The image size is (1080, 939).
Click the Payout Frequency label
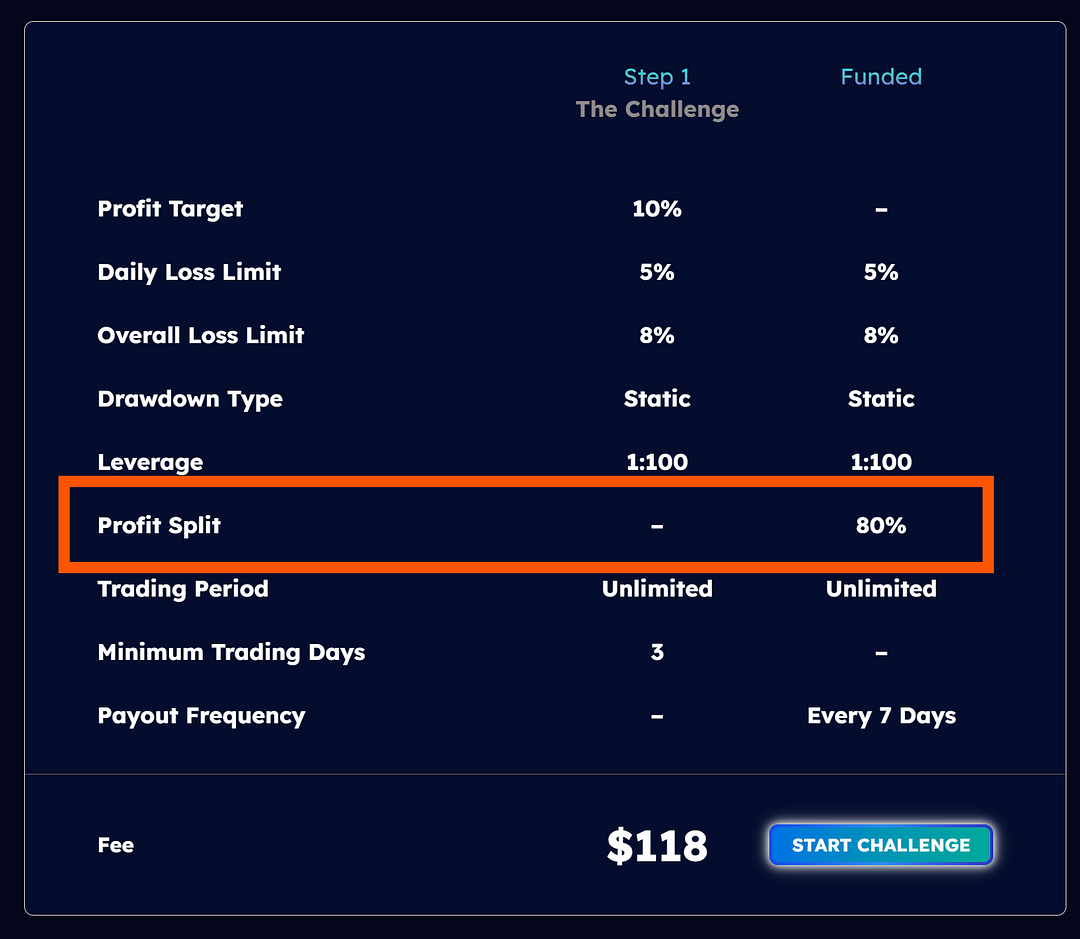pyautogui.click(x=201, y=716)
